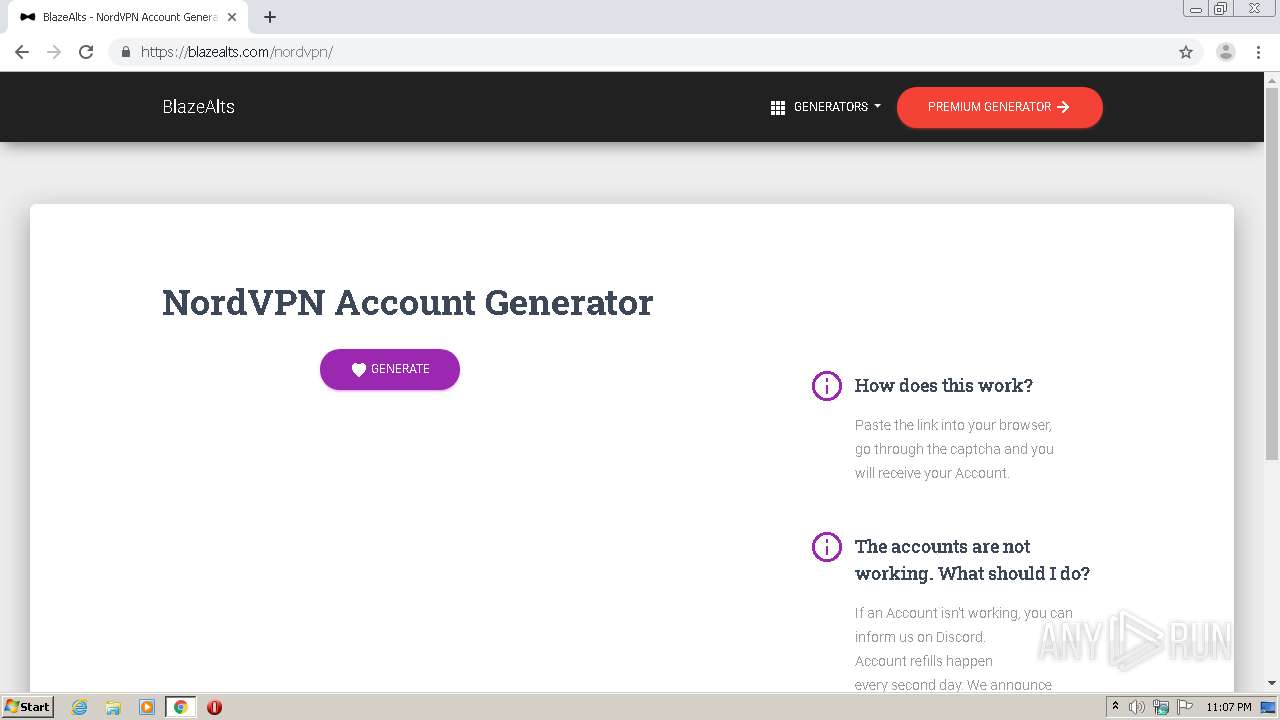Select the BlazeAlts NordVPN tab
This screenshot has height=720, width=1280.
coord(126,17)
